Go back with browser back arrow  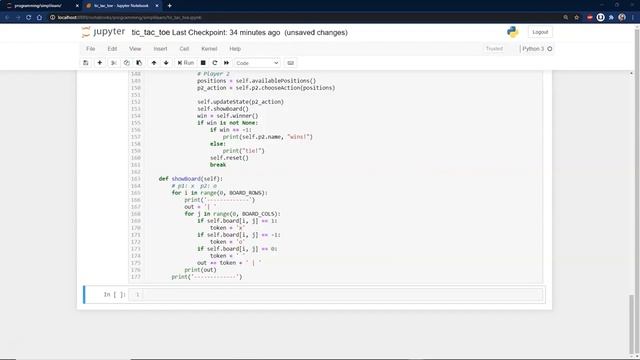[7, 18]
